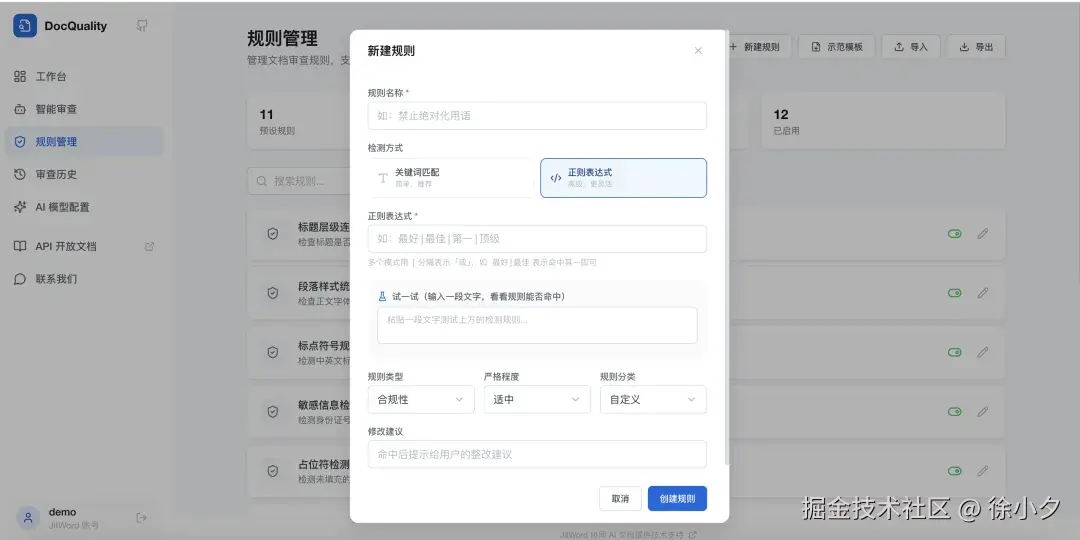
Task: Click the external link icon beside API 开放文档
Action: (149, 247)
